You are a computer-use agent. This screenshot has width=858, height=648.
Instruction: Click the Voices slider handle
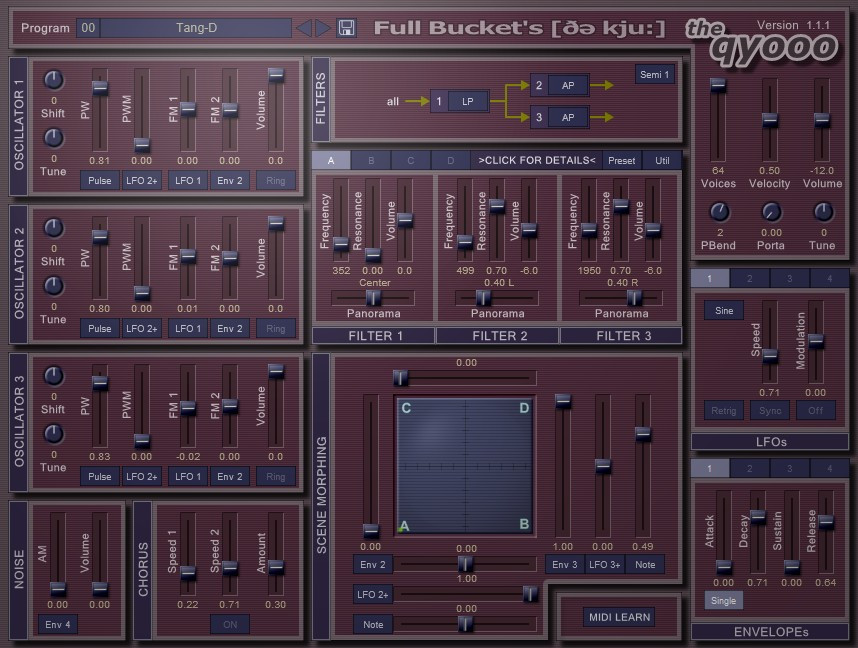pos(718,85)
